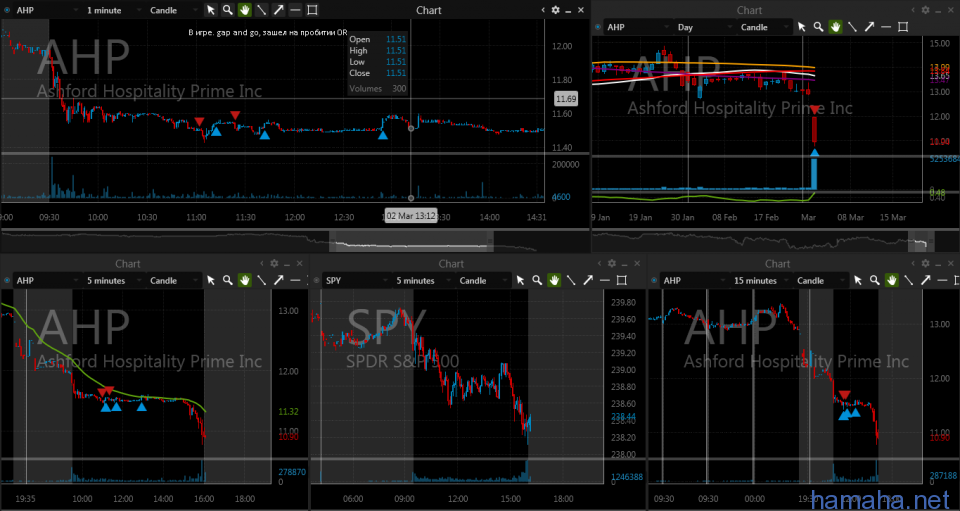
Task: Open the AHP symbol dropdown in the 1 minute chart
Action: pos(46,10)
